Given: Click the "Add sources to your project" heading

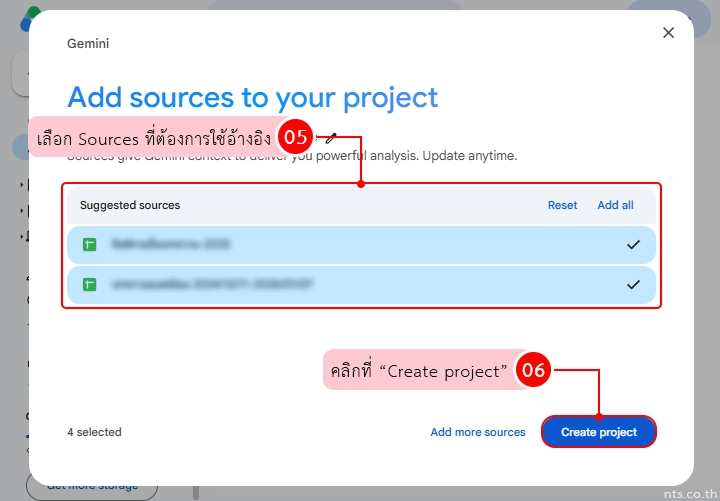Looking at the screenshot, I should click(253, 97).
